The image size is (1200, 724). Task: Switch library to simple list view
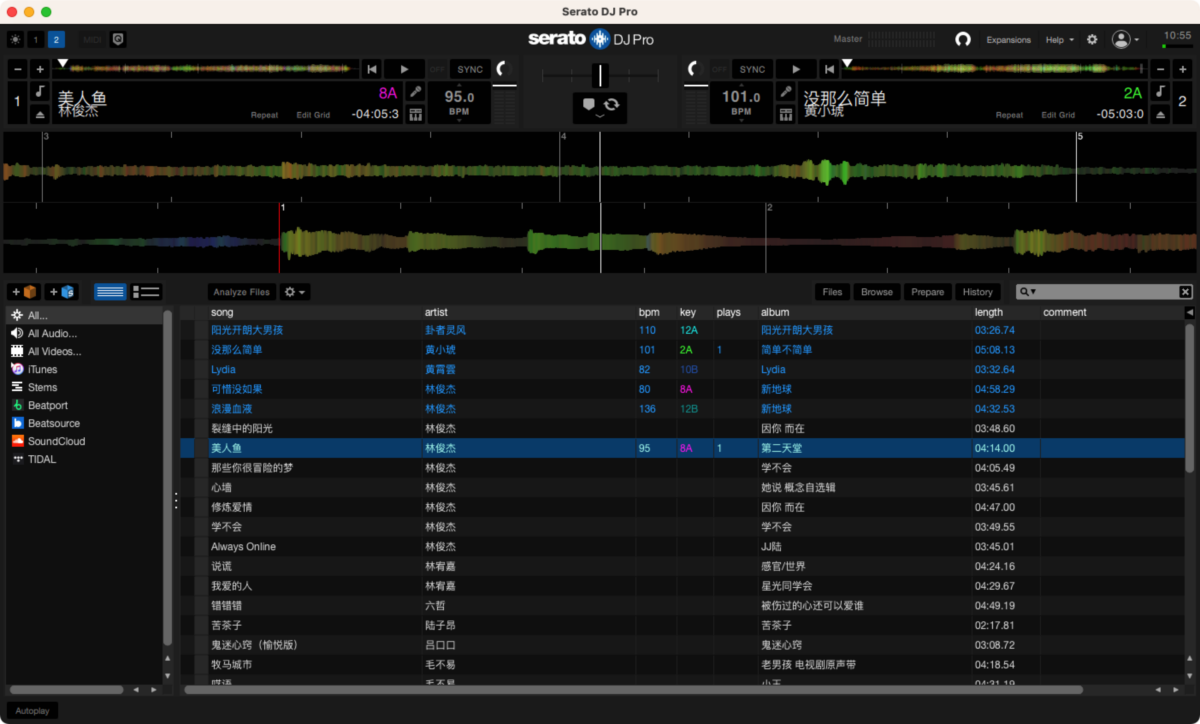(110, 292)
